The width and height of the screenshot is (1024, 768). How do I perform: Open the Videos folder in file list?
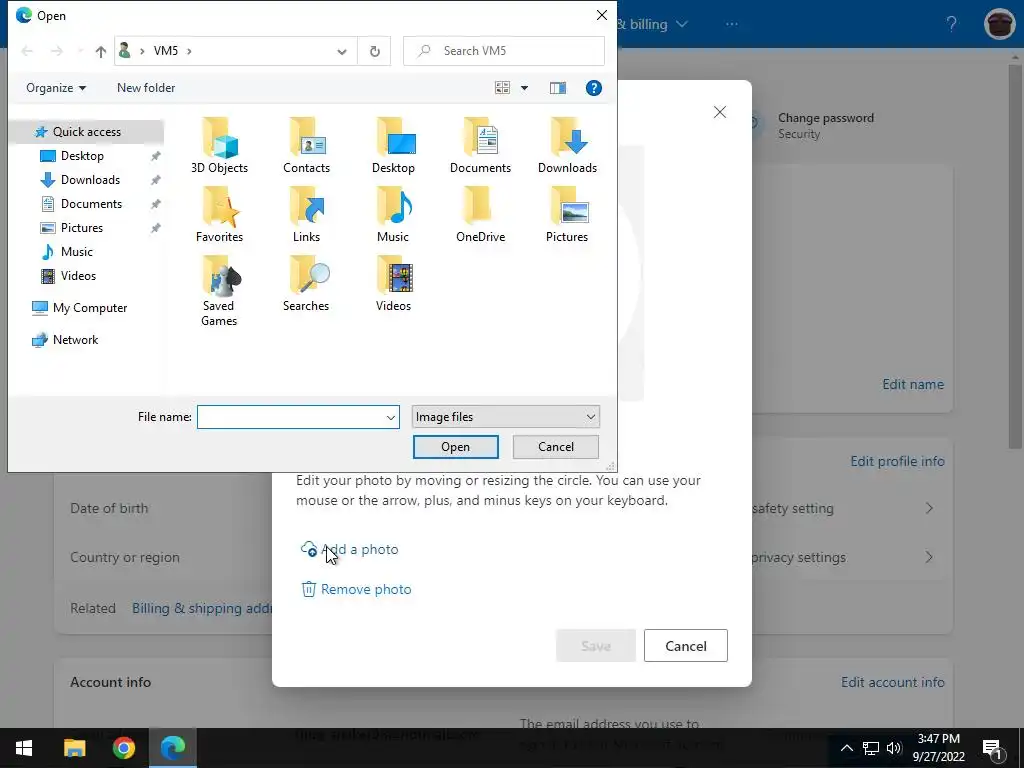(393, 284)
